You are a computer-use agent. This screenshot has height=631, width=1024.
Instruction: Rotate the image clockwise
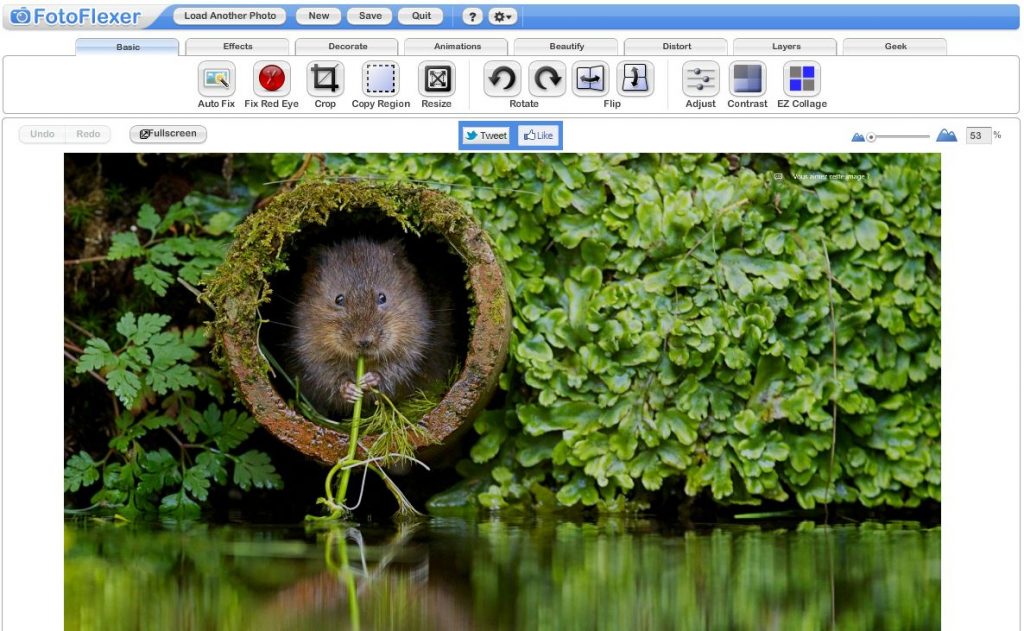547,80
